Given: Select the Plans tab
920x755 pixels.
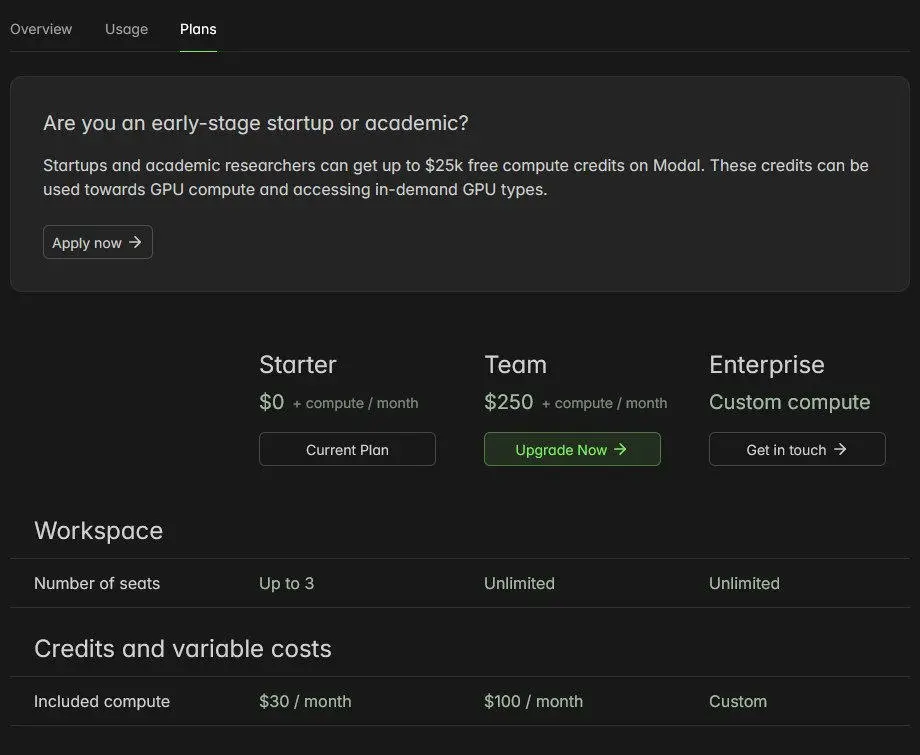Looking at the screenshot, I should [198, 29].
